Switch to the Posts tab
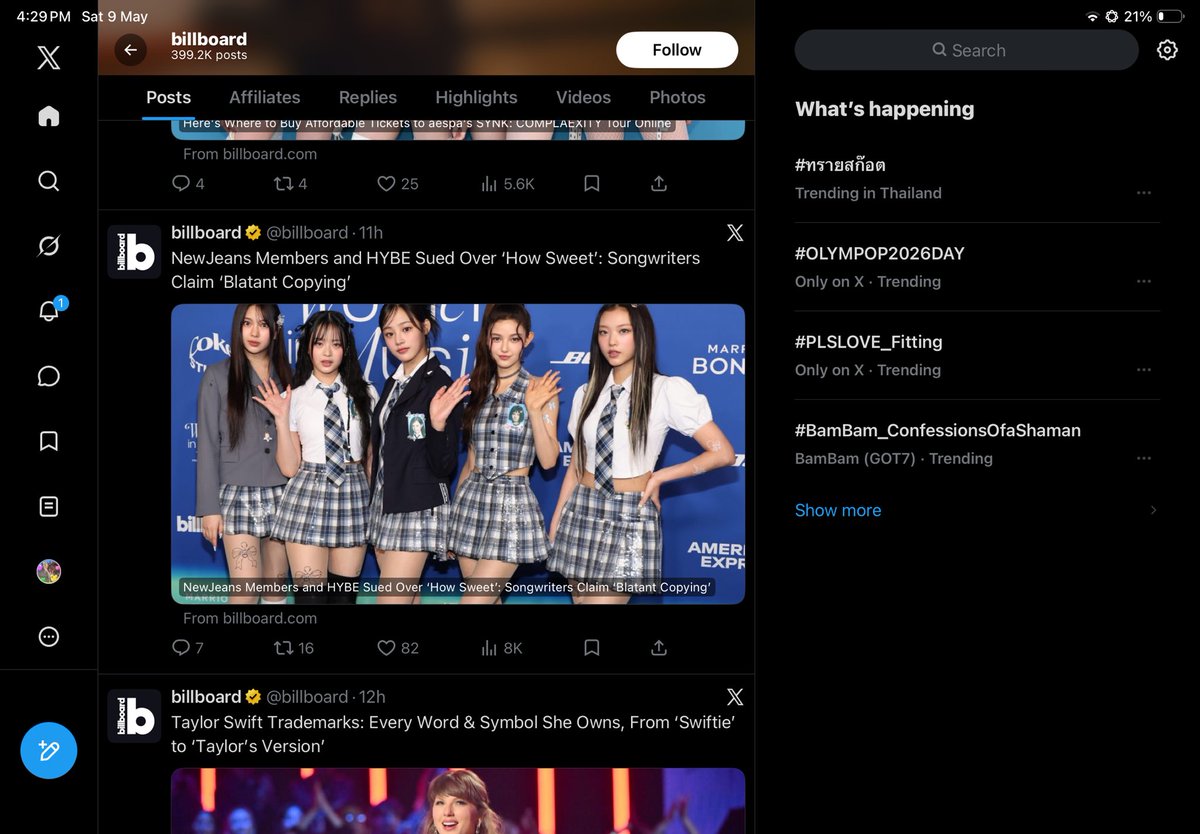The image size is (1200, 834). pos(168,97)
